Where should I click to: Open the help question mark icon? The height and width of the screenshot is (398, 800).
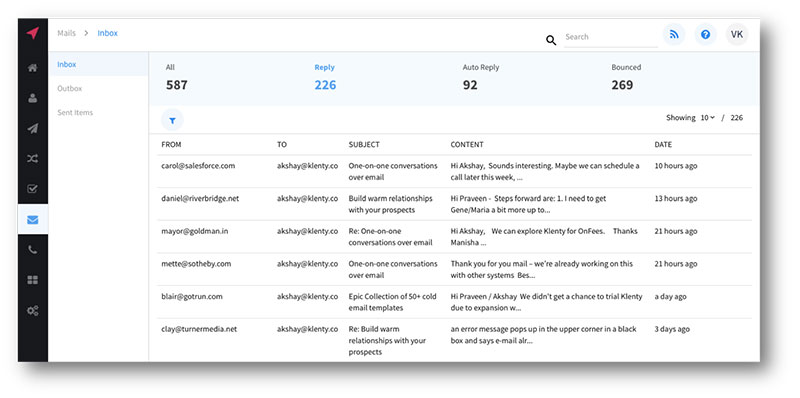[x=705, y=35]
